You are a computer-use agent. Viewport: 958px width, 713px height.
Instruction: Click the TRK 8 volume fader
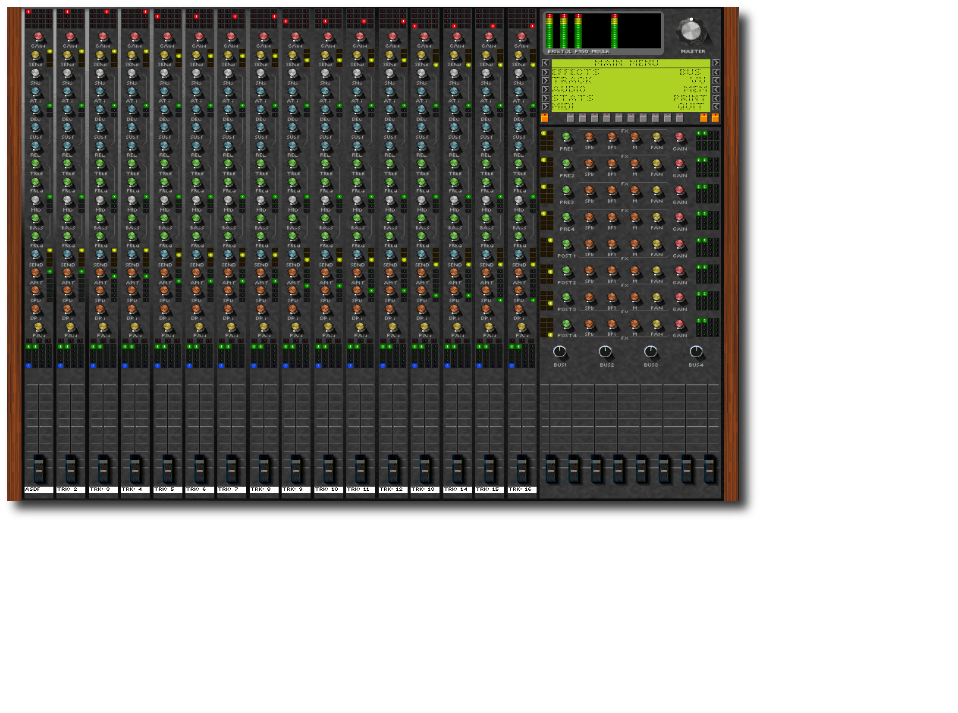coord(264,468)
